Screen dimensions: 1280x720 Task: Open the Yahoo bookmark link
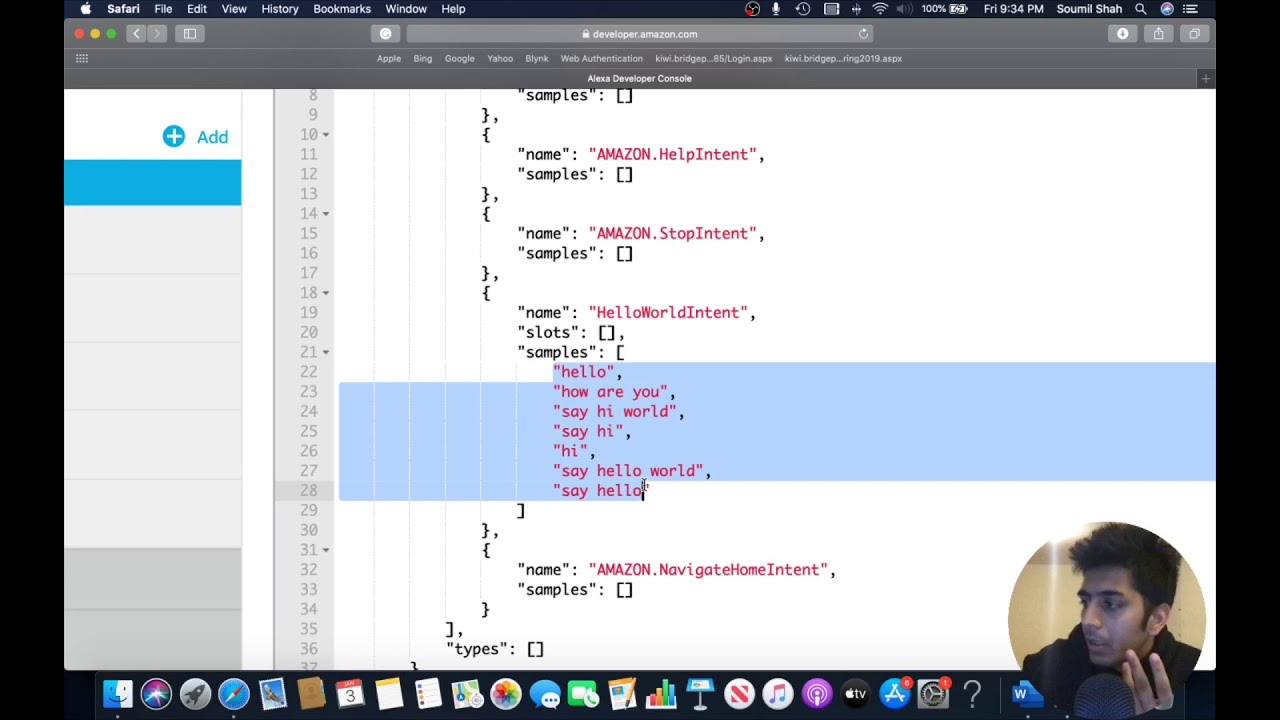pyautogui.click(x=500, y=58)
